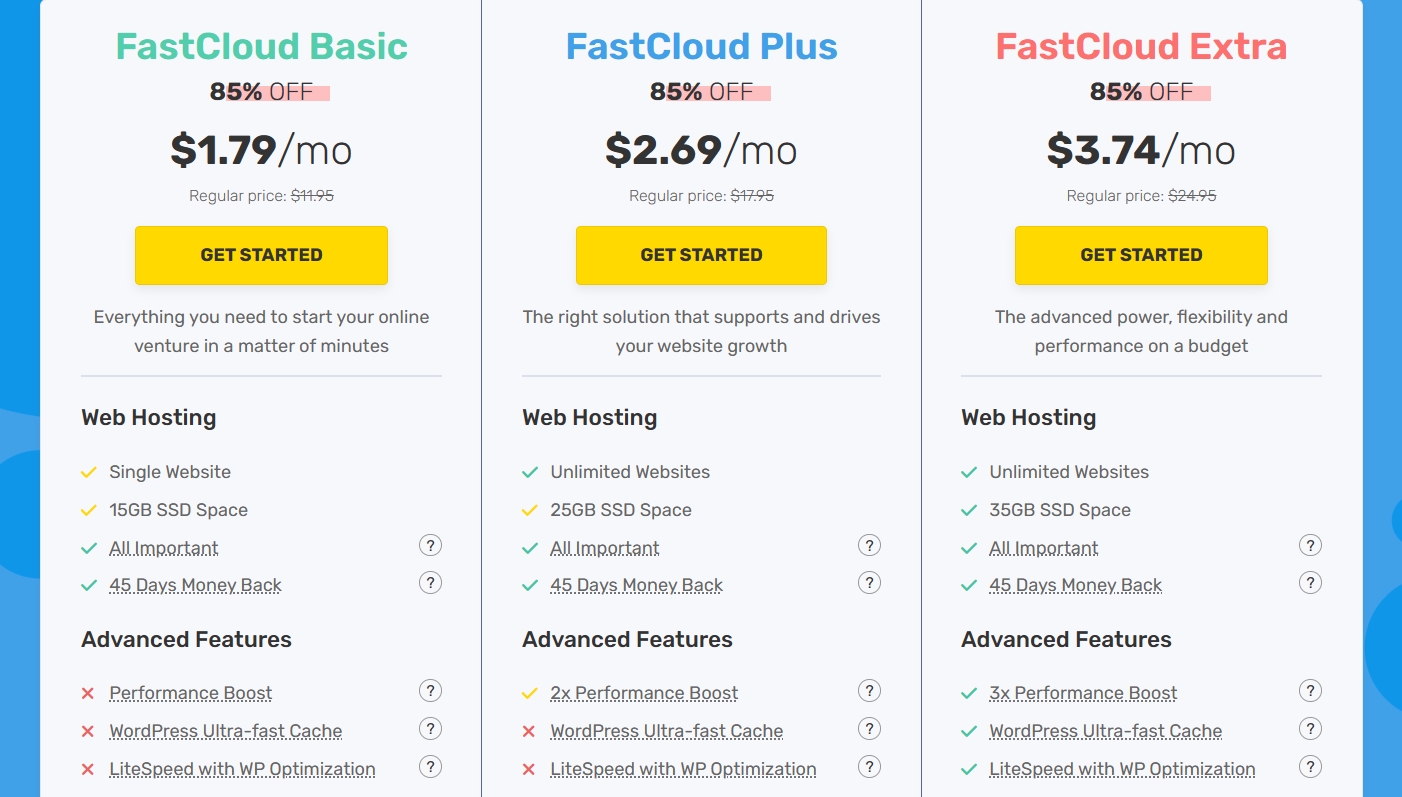The image size is (1402, 797).
Task: Click help icon beside Extra 3x Performance Boost
Action: pos(1310,691)
